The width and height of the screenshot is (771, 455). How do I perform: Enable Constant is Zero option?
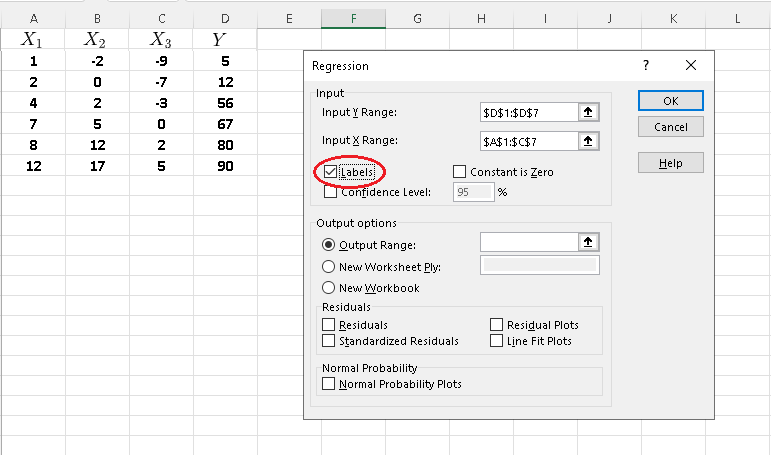(460, 172)
